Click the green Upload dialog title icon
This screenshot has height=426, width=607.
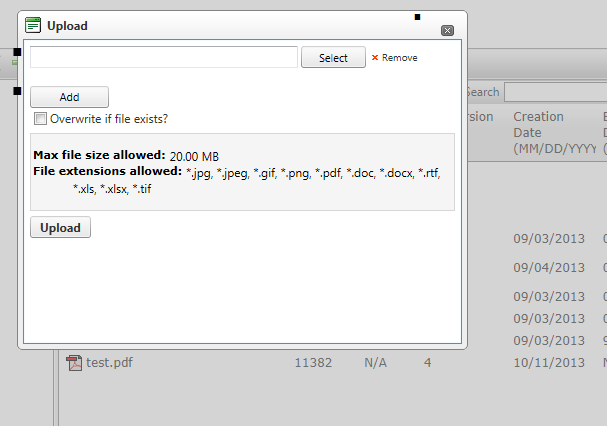pyautogui.click(x=32, y=25)
